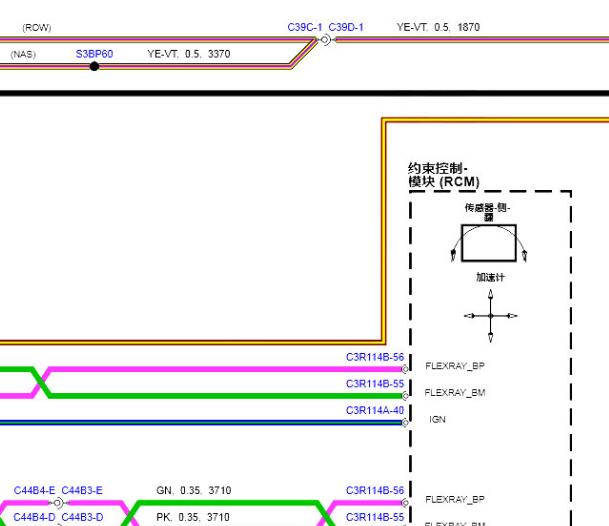Select wire label 'PK, 0.35, 3710'
The width and height of the screenshot is (609, 526).
[x=193, y=517]
